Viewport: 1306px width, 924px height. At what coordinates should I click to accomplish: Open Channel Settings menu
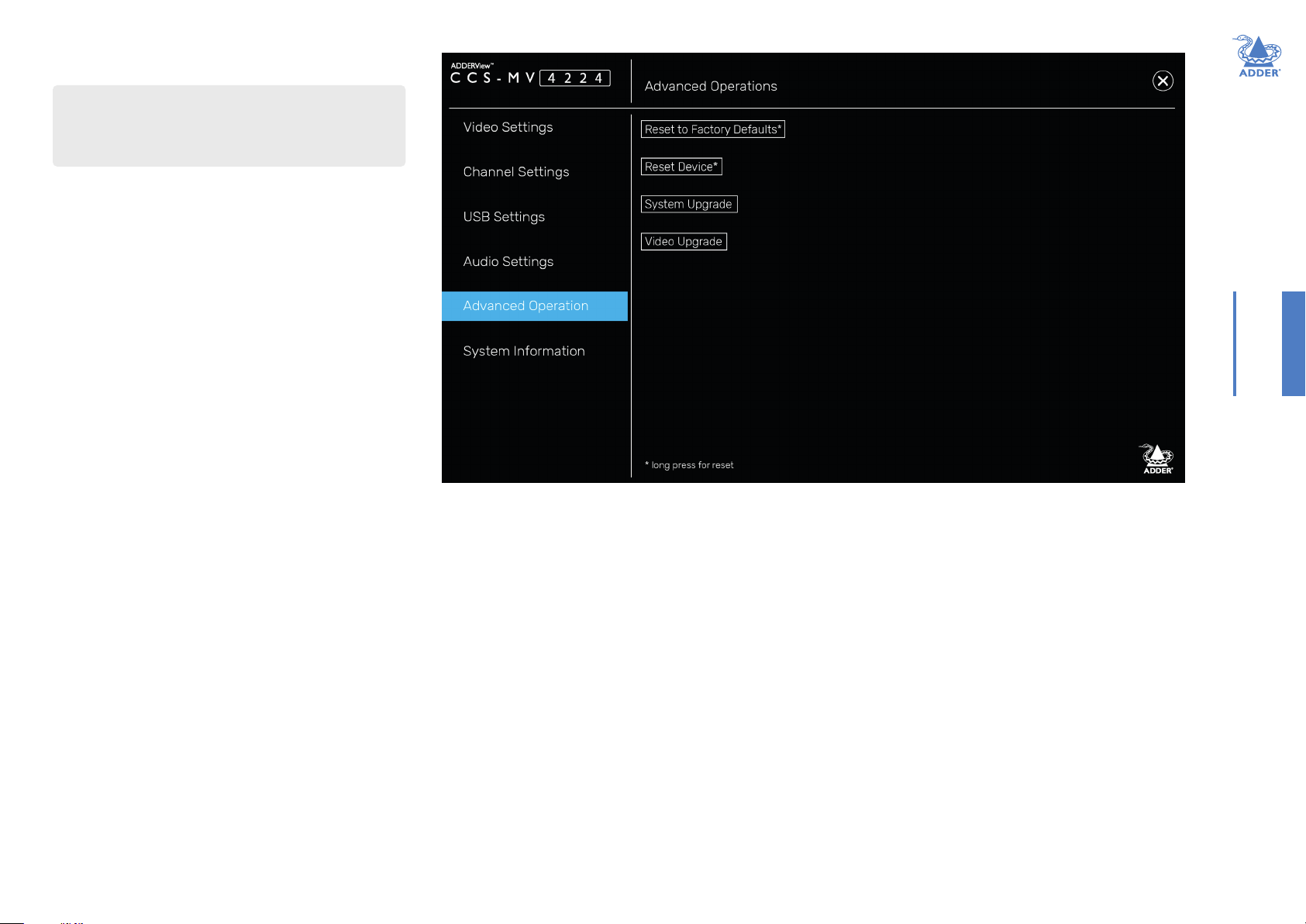[516, 172]
